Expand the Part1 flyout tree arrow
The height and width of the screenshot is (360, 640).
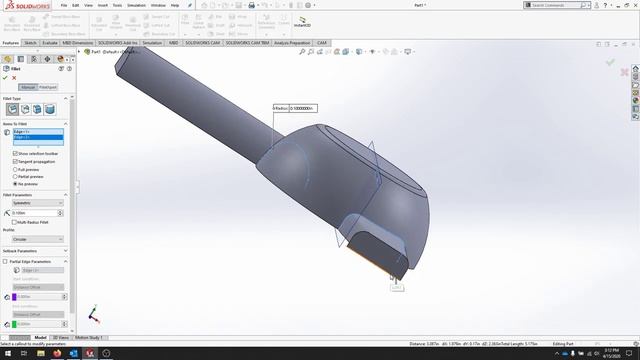tap(79, 52)
